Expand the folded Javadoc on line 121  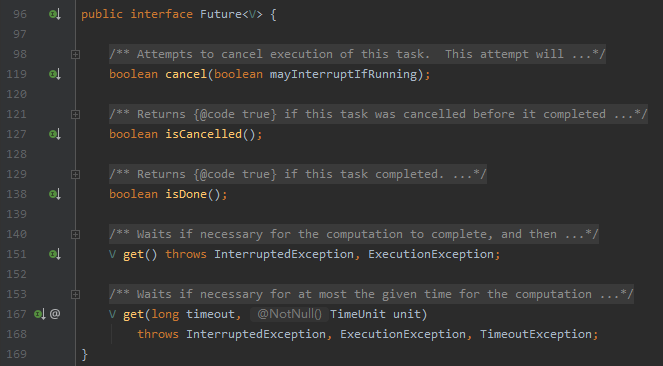(75, 114)
